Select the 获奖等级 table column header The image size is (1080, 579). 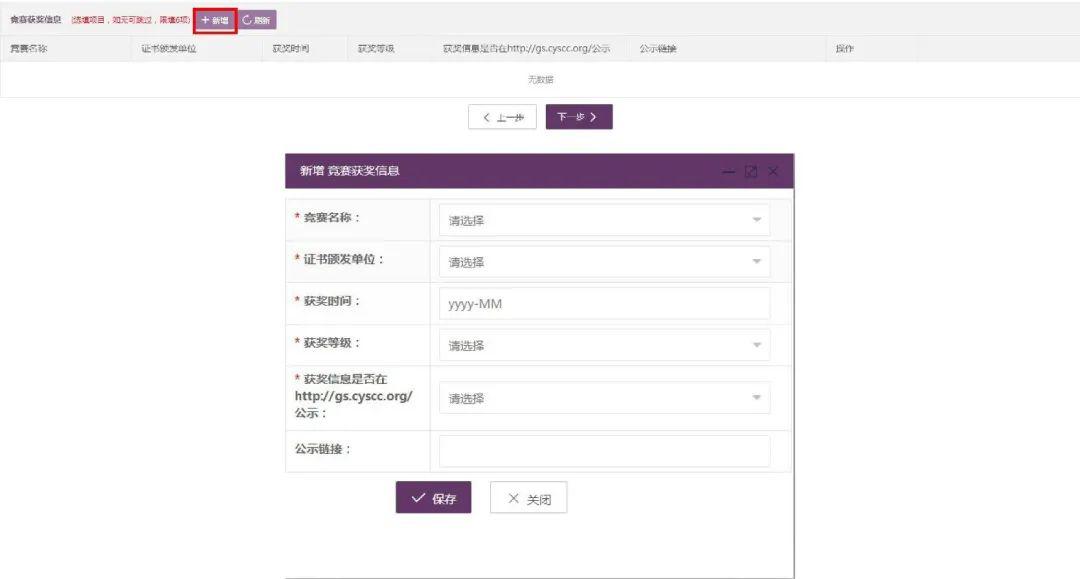[x=376, y=49]
